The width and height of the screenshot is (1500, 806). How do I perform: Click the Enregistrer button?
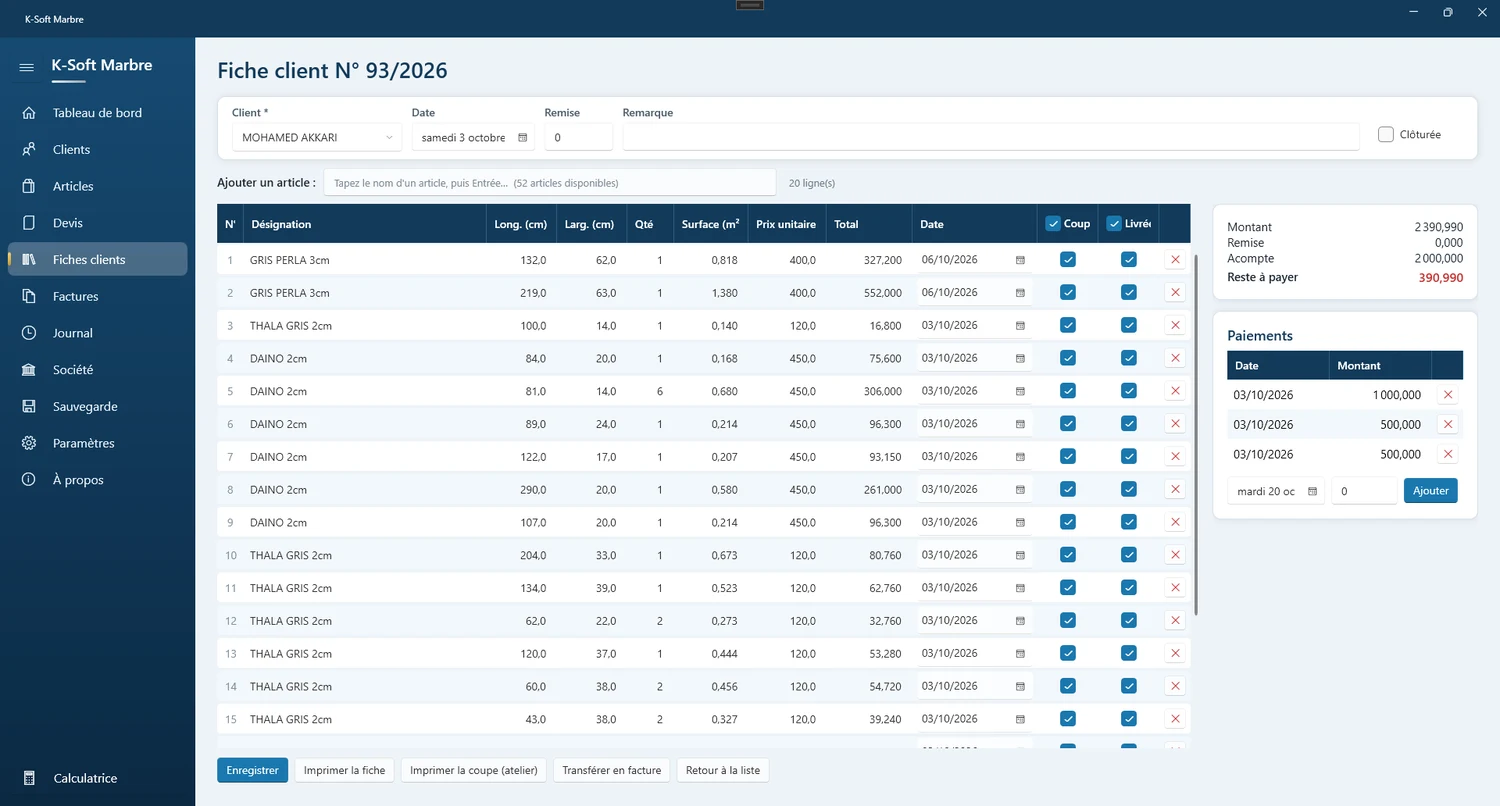(253, 770)
